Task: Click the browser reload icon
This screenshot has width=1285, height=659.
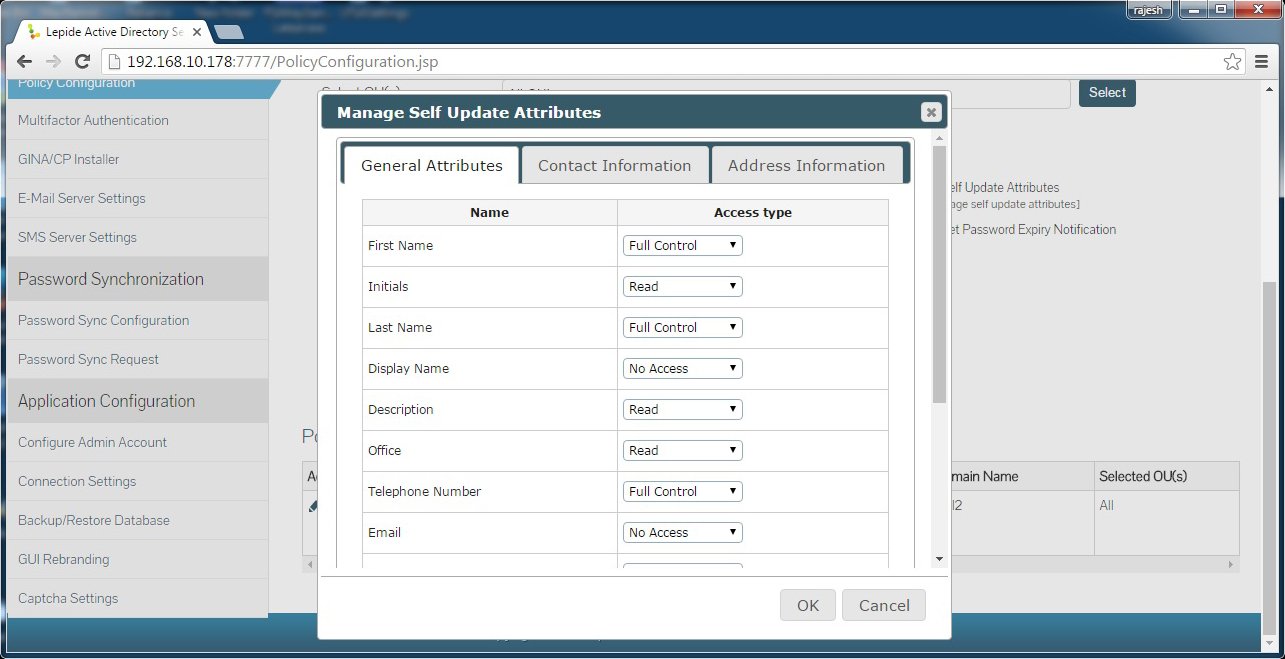Action: [83, 62]
